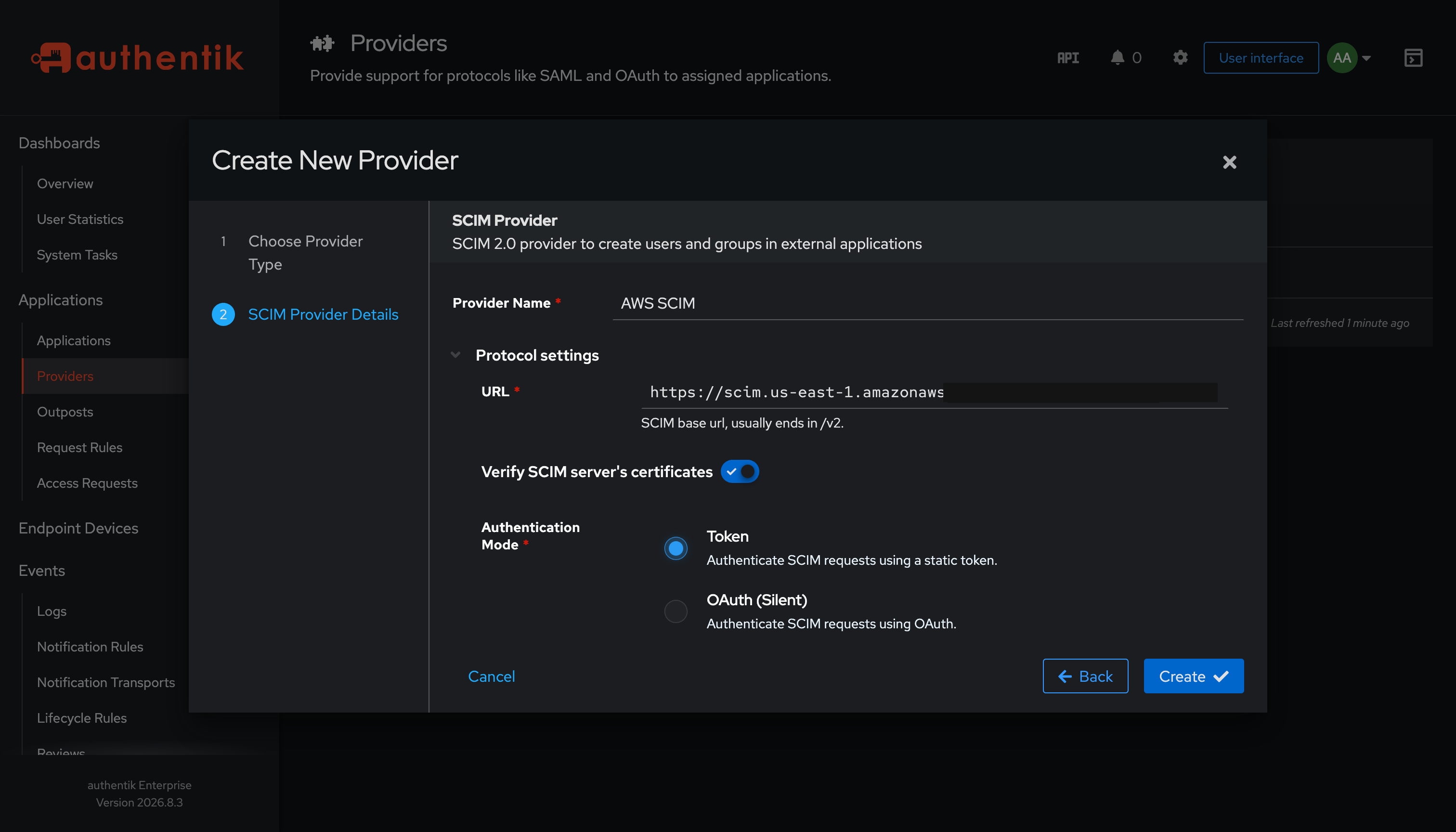1456x832 pixels.
Task: Click the Provider Name field
Action: (928, 303)
